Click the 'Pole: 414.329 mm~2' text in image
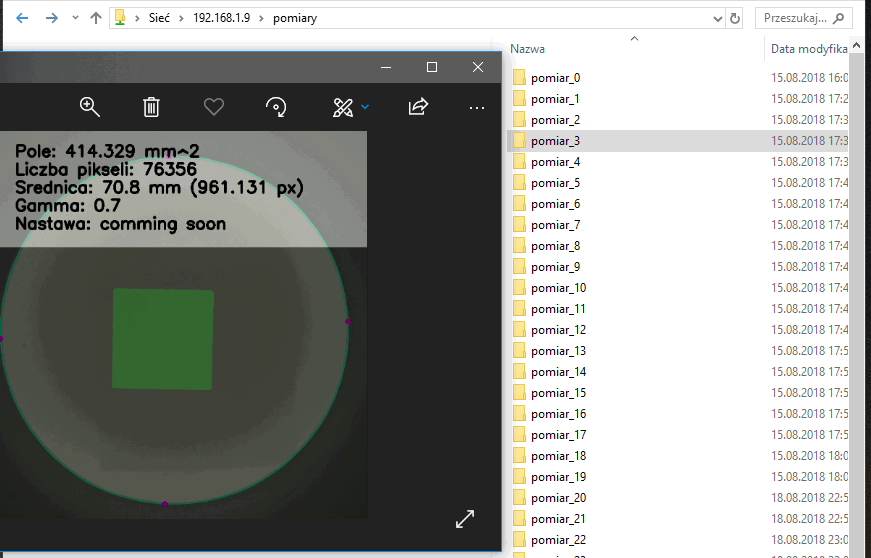Viewport: 871px width, 558px height. 107,151
